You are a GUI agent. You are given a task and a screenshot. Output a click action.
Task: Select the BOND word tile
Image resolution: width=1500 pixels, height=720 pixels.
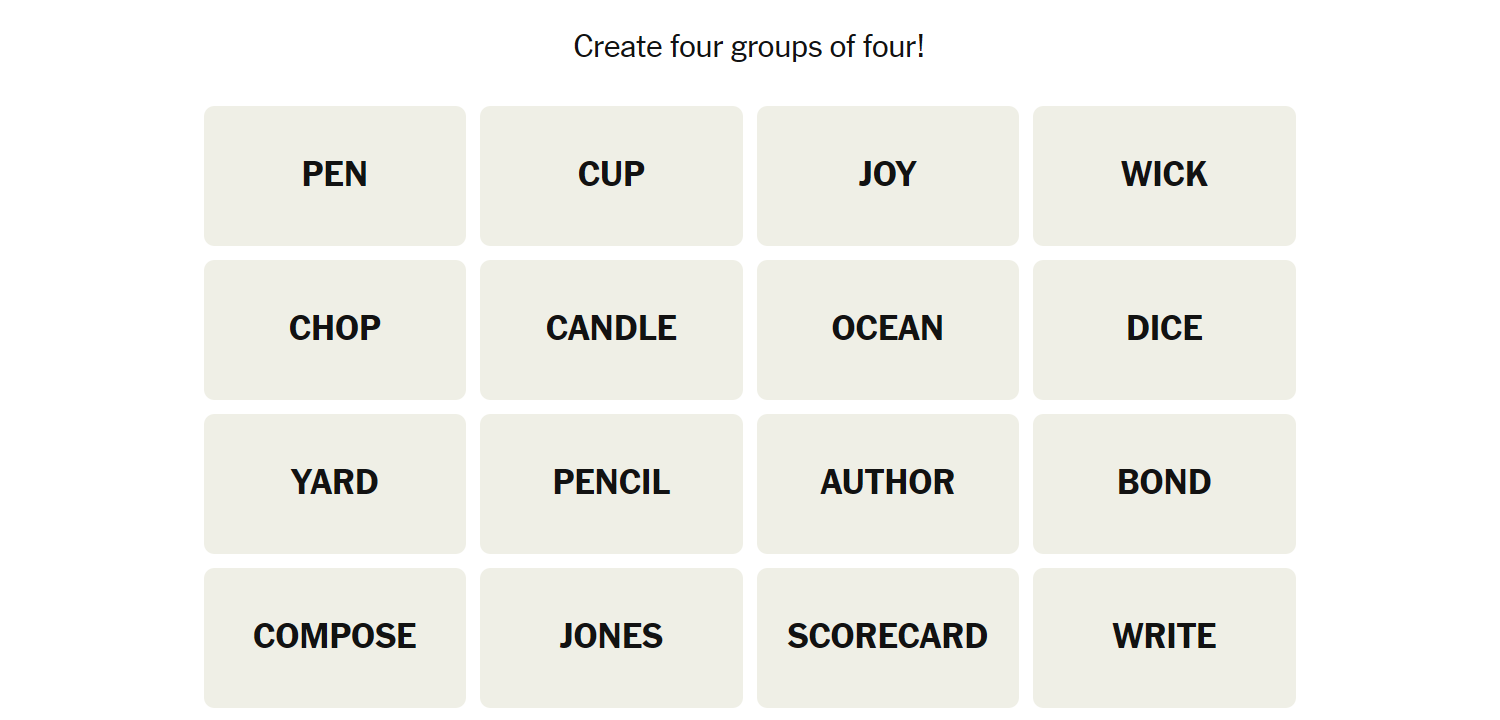[1164, 484]
